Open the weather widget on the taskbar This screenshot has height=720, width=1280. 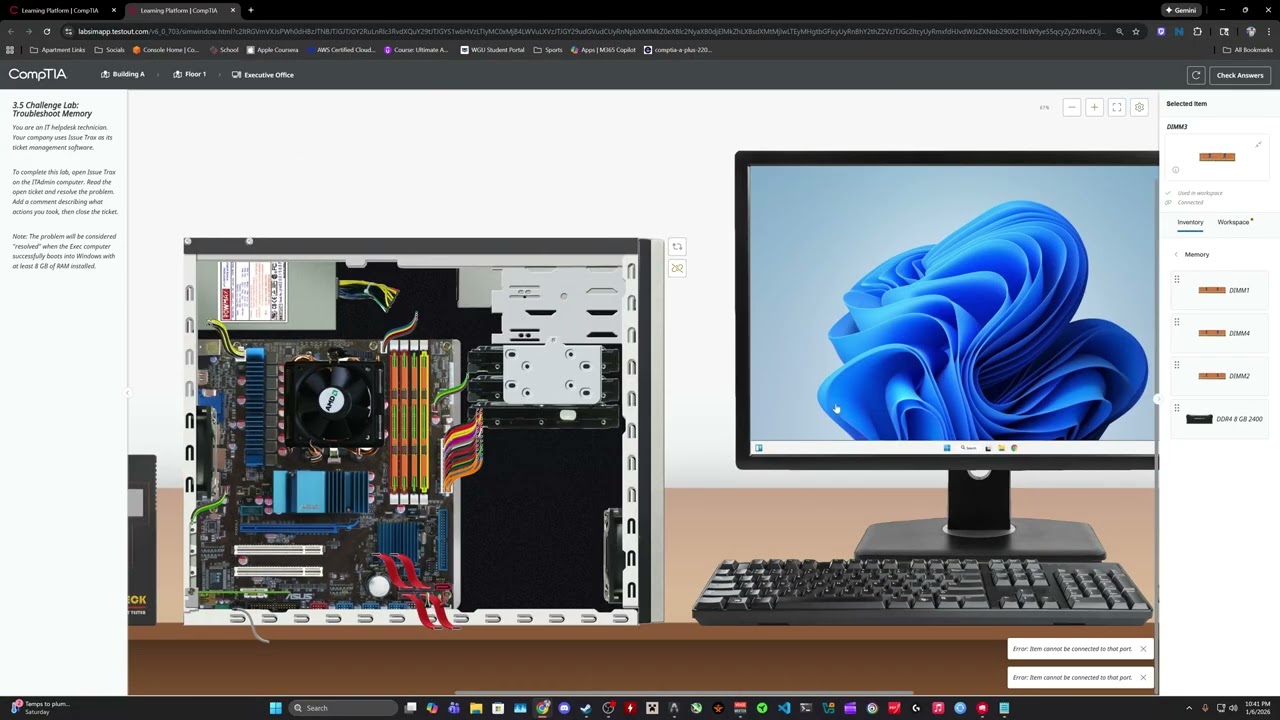[x=40, y=708]
